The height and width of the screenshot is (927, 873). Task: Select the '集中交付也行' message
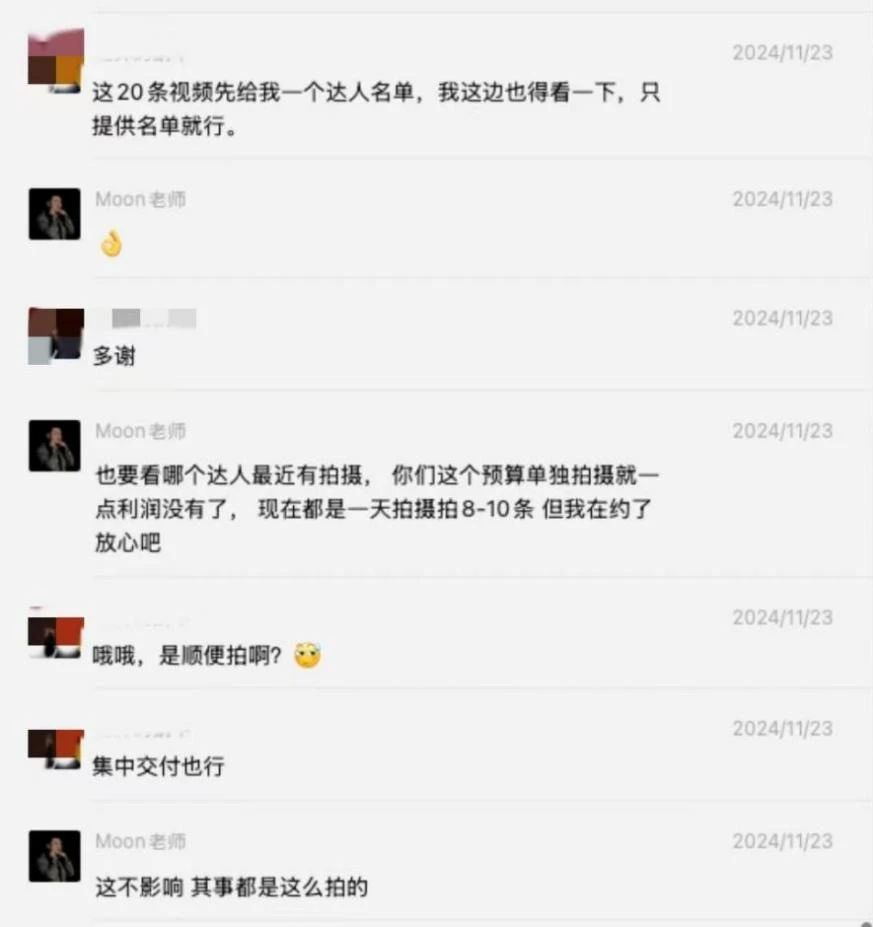tap(158, 766)
